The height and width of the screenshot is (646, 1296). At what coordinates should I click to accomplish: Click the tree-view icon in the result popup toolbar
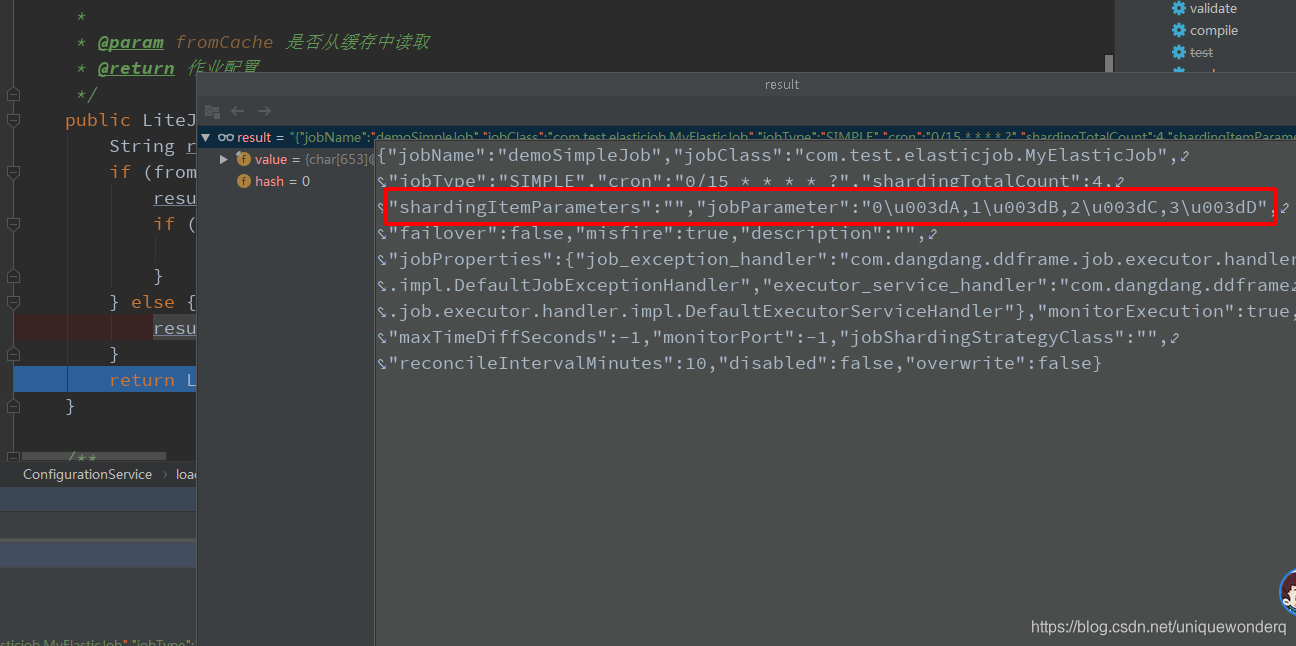212,111
